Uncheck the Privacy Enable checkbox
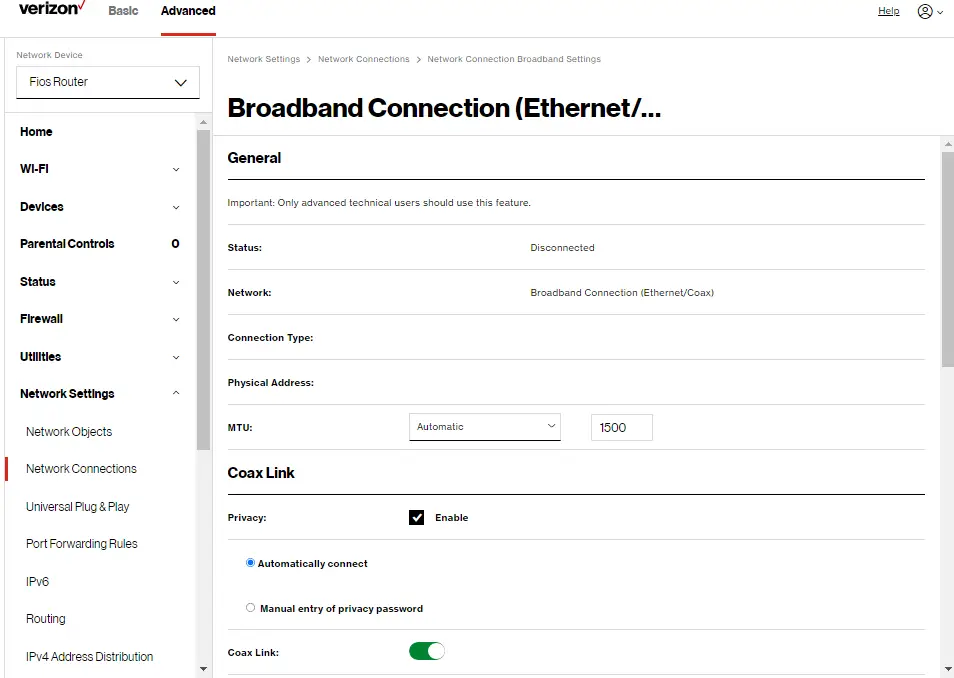The width and height of the screenshot is (954, 678). (x=416, y=517)
